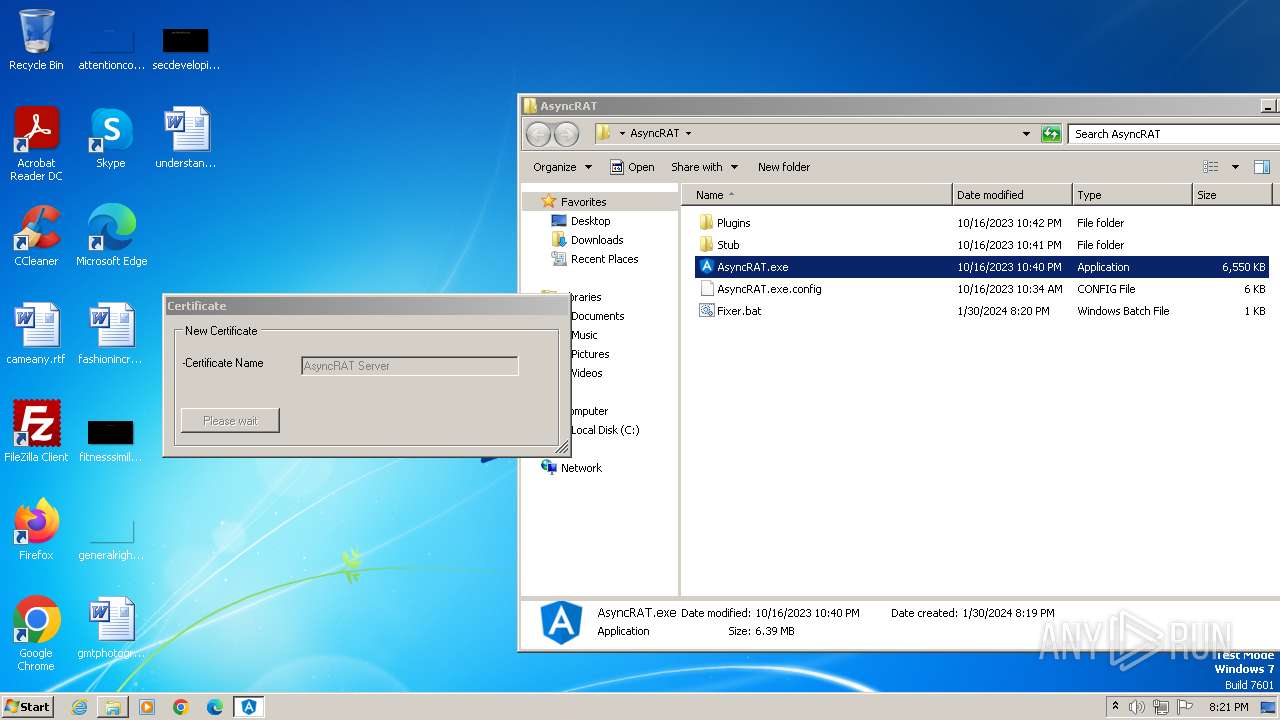Open FileZilla Client shortcut

tap(36, 432)
